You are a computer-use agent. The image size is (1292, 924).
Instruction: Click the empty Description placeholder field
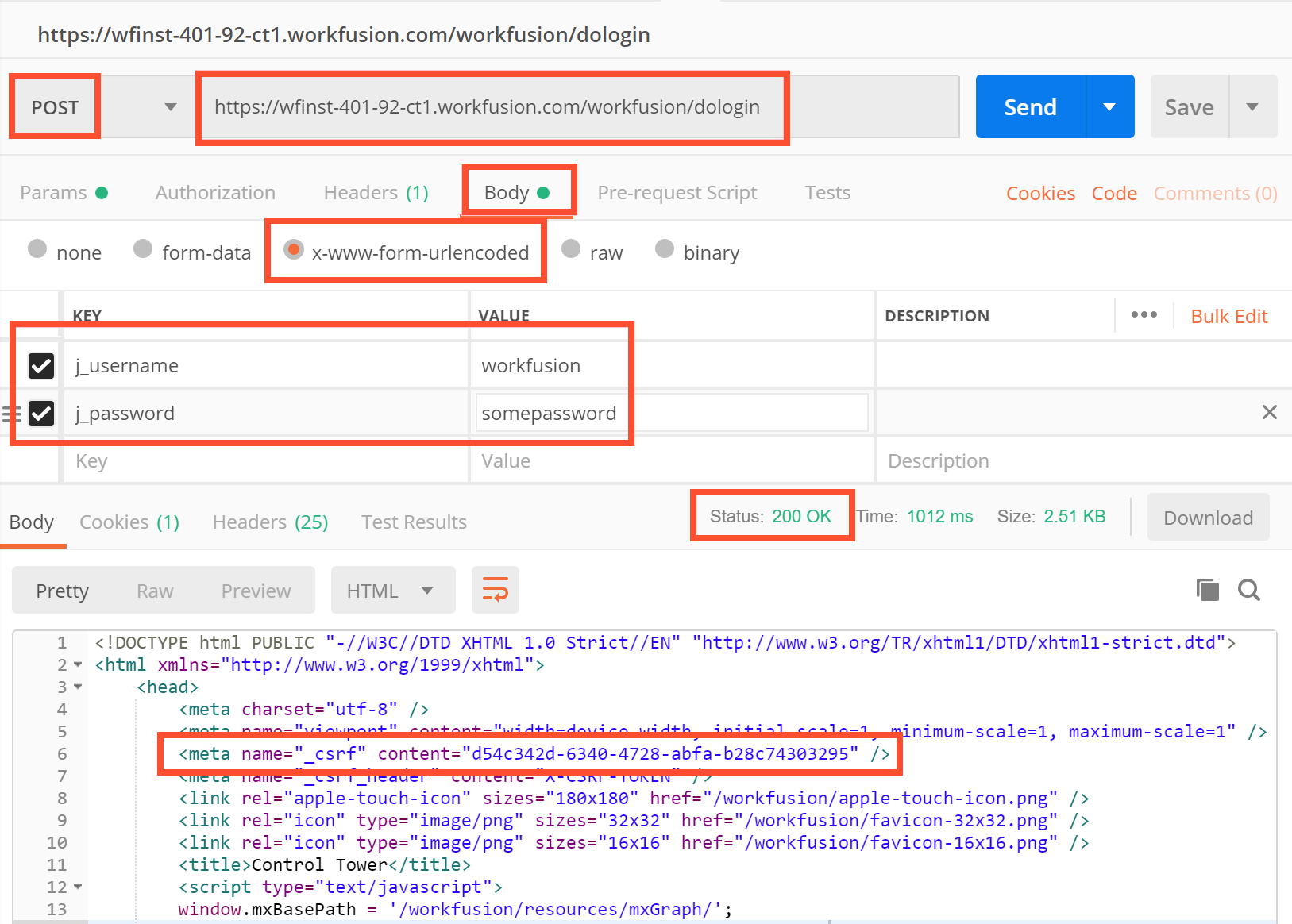pos(1083,460)
